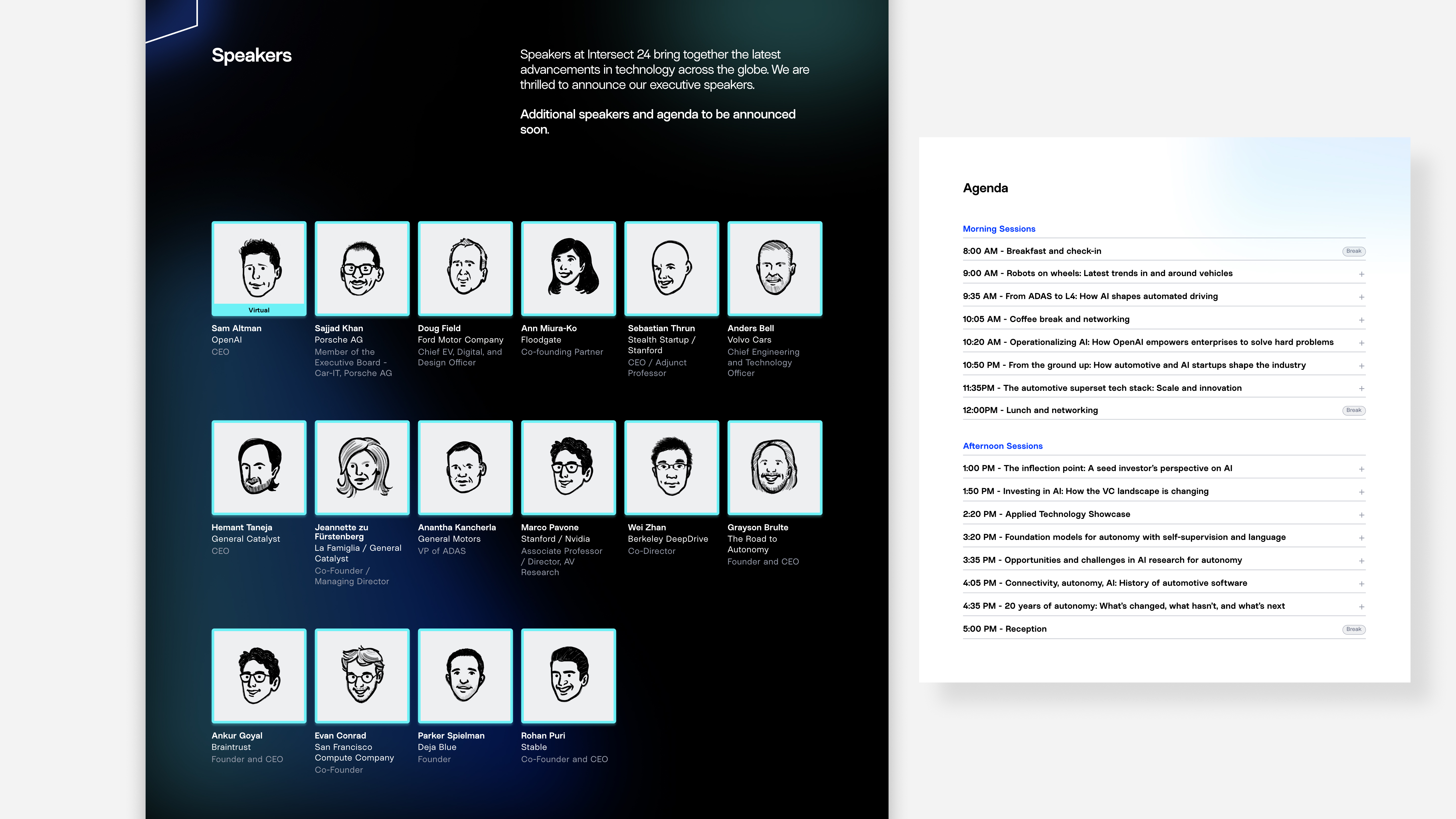
Task: Expand 4:05 PM Connectivity, autonomy, AI session
Action: (x=1362, y=583)
